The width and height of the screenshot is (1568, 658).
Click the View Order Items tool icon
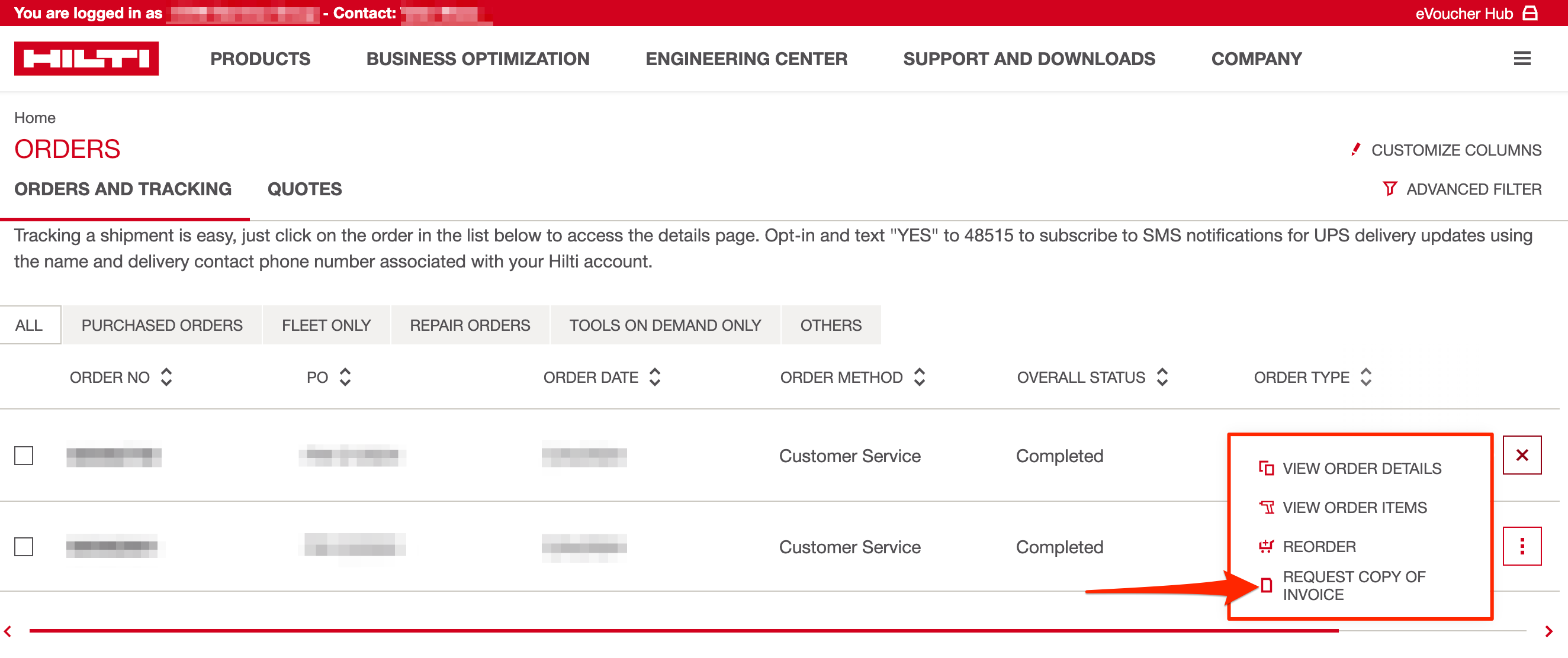(x=1266, y=507)
